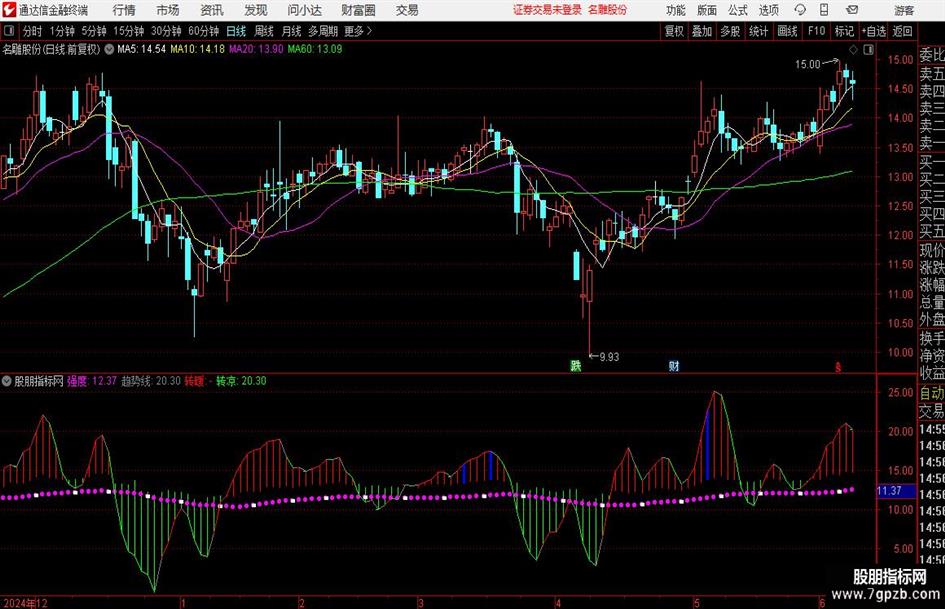Click the 复权 toolbar button
Screen dimensions: 945x609
coord(674,31)
